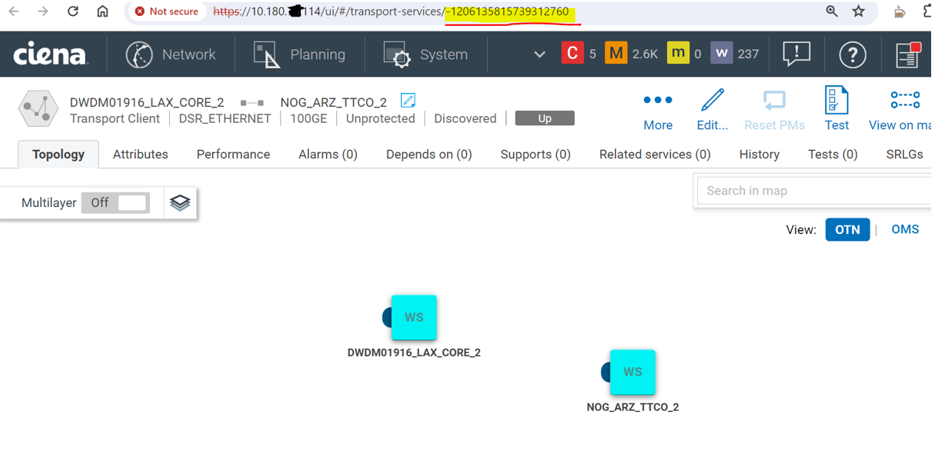Open Major alarms M badge

616,54
